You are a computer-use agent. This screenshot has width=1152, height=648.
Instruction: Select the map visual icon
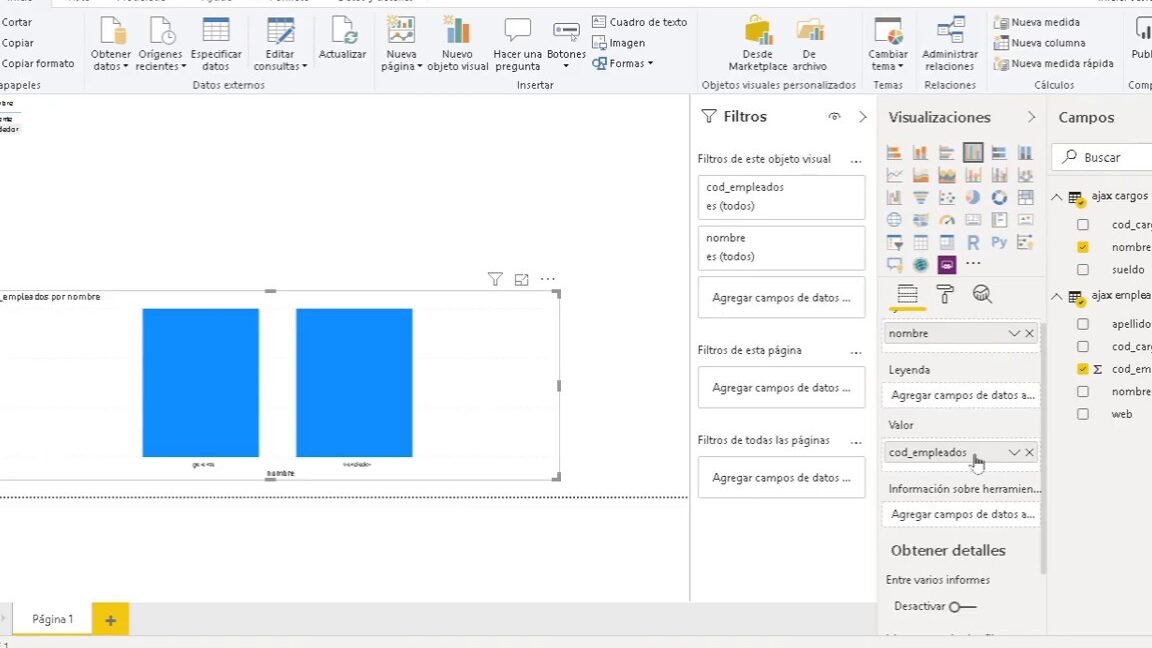click(x=895, y=219)
